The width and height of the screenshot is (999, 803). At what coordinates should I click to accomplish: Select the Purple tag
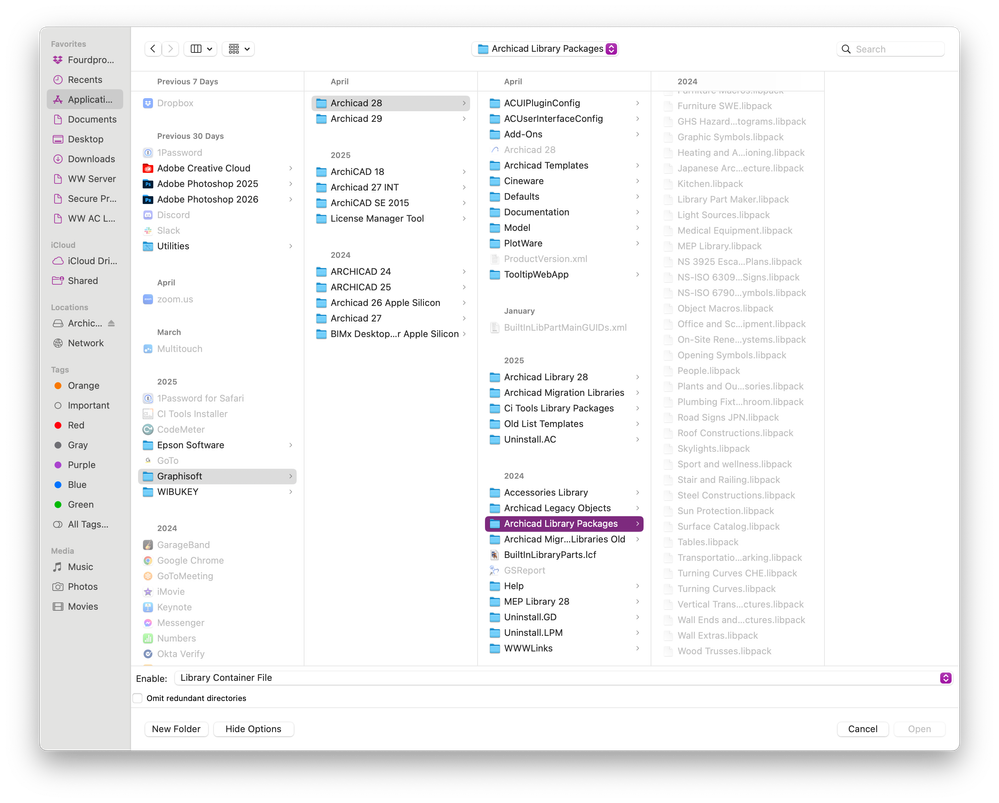(x=85, y=465)
